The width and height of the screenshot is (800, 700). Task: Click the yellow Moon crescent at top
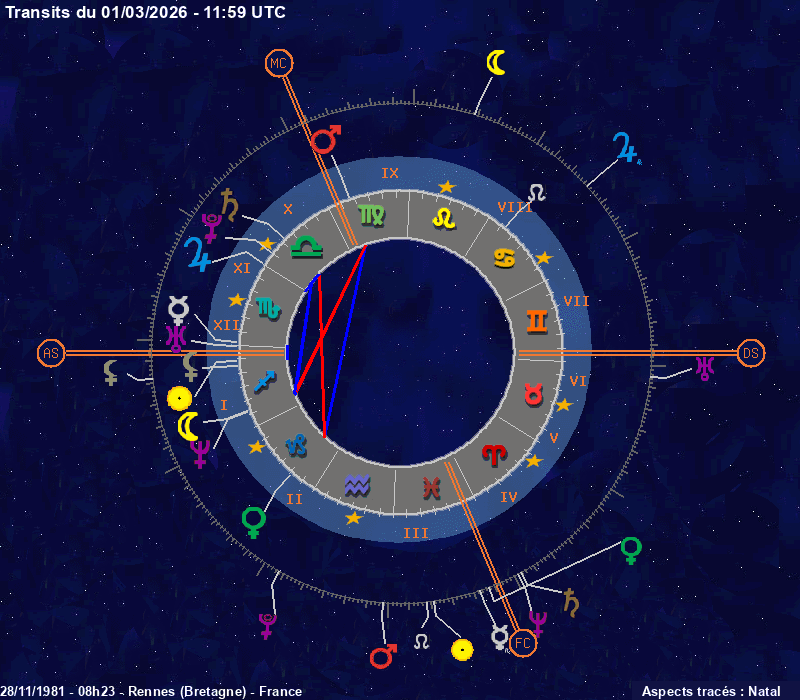tap(496, 62)
